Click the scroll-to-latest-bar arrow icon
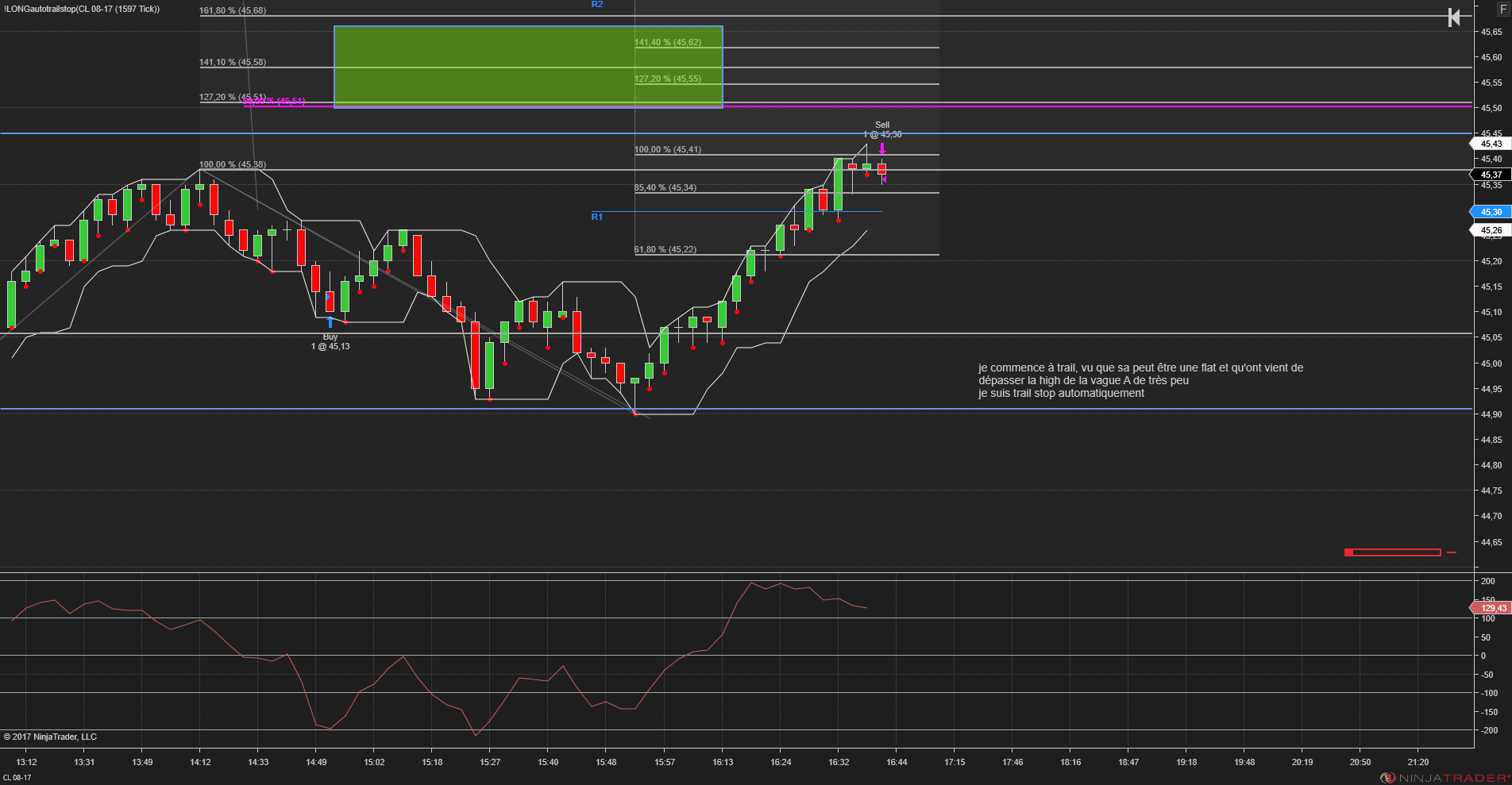 [1454, 17]
